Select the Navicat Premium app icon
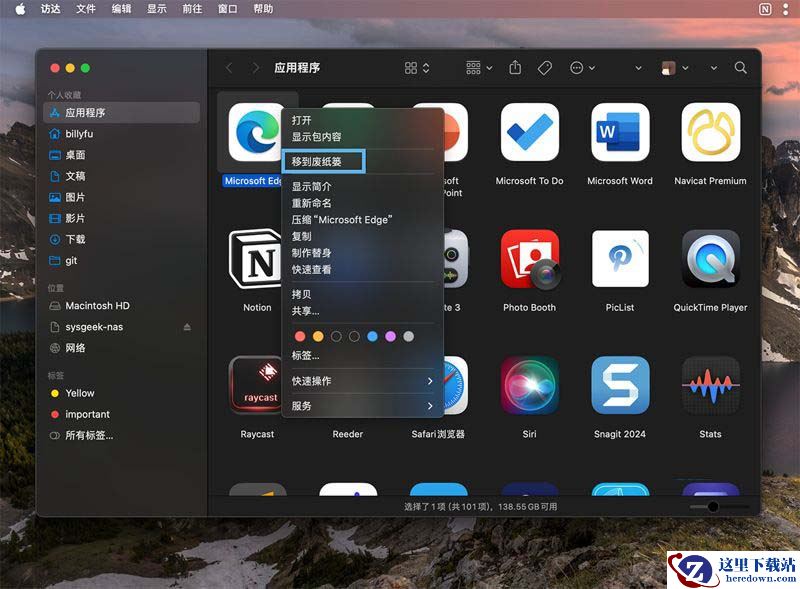The image size is (800, 589). tap(710, 132)
